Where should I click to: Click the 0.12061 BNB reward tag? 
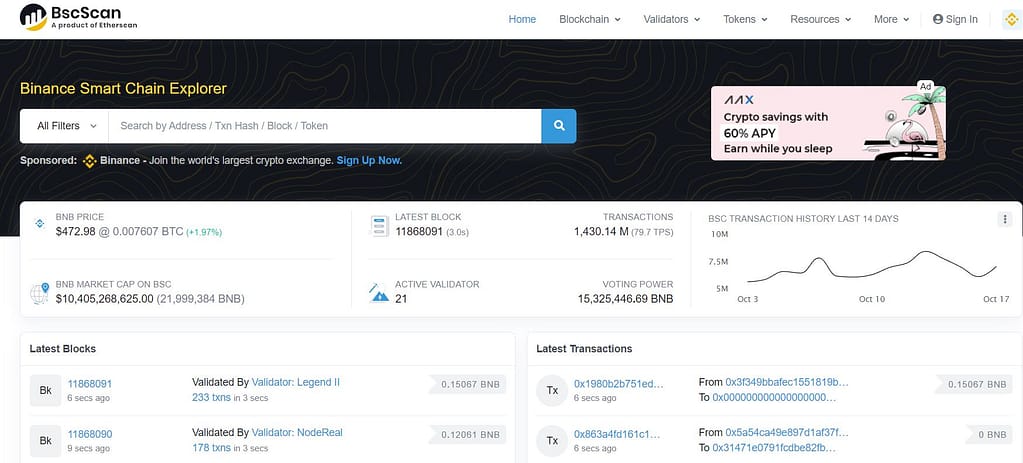467,435
